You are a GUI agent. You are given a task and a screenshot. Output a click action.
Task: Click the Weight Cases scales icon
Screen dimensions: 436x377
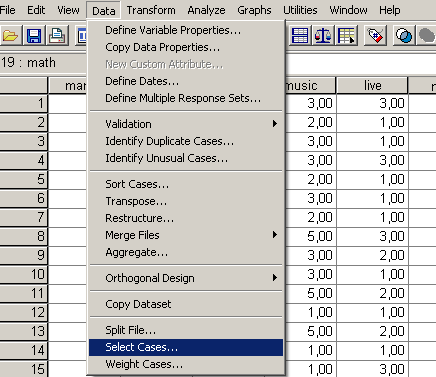pos(323,36)
